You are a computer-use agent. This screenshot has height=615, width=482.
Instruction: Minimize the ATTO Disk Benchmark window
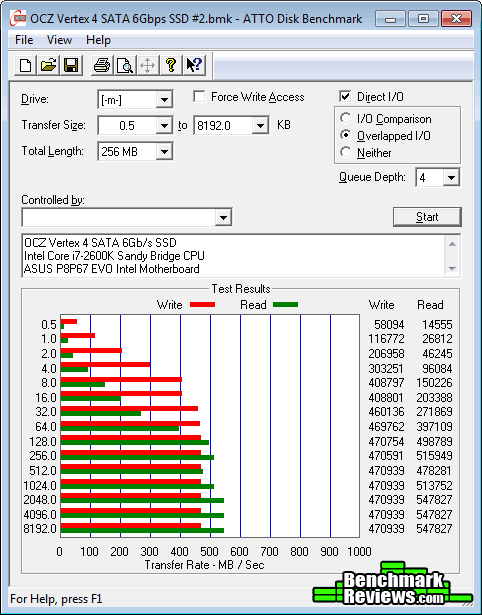point(390,18)
